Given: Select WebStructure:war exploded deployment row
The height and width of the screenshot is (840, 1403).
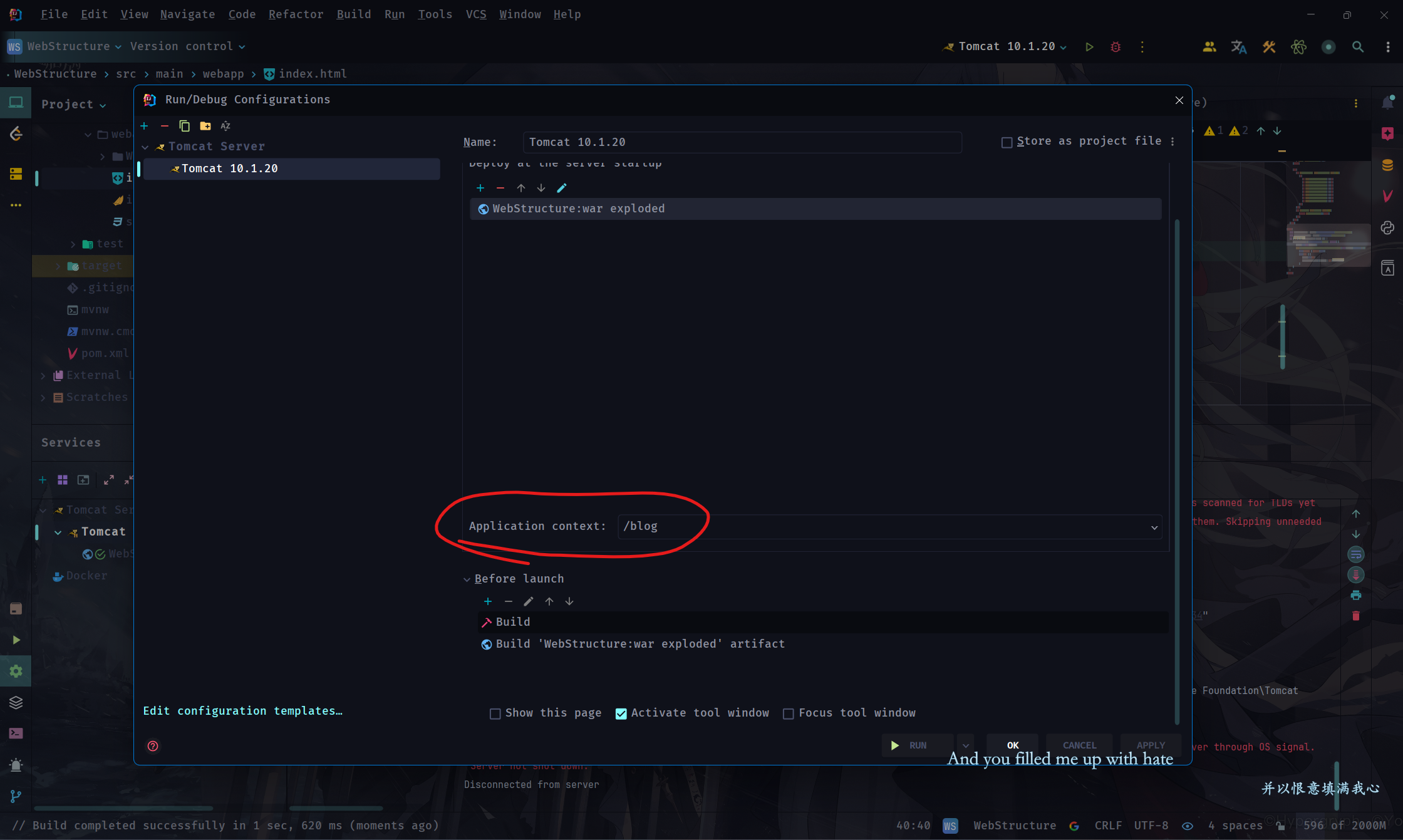Looking at the screenshot, I should [x=815, y=209].
